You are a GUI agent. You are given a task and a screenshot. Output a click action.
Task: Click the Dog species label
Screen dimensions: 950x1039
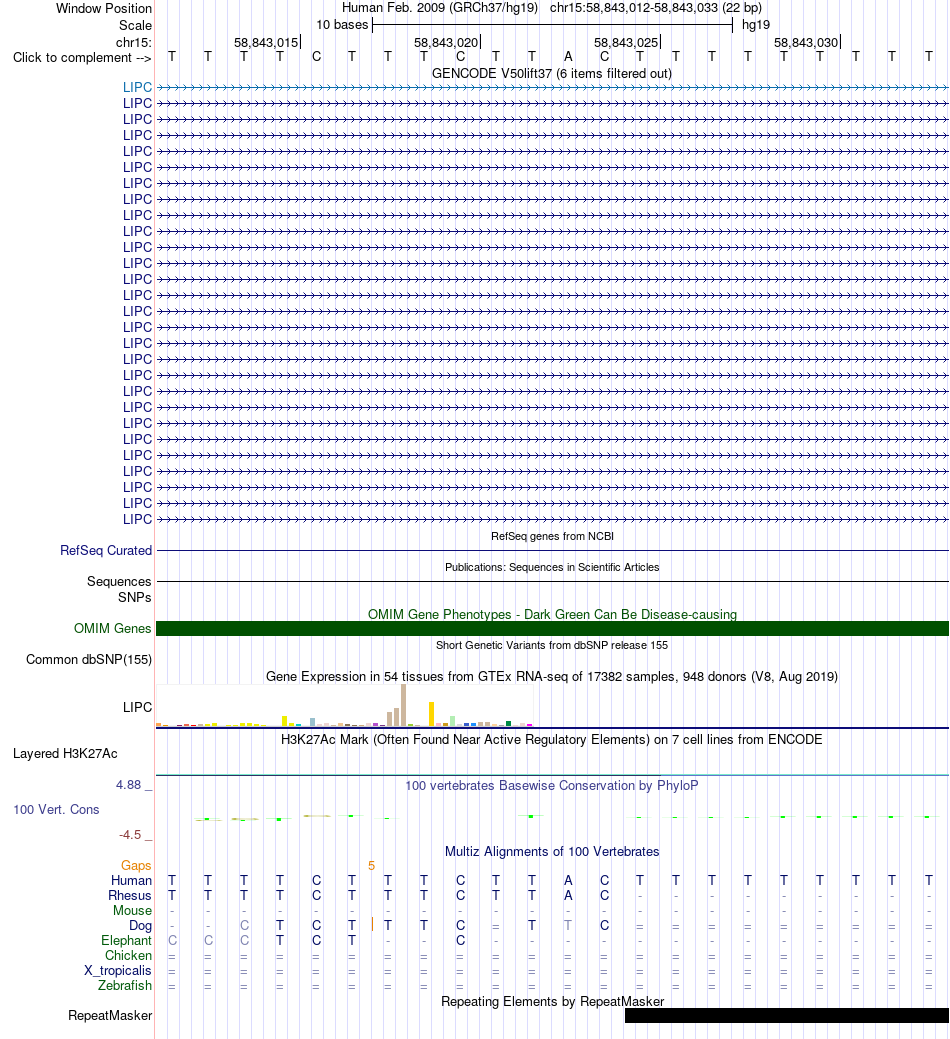(140, 926)
